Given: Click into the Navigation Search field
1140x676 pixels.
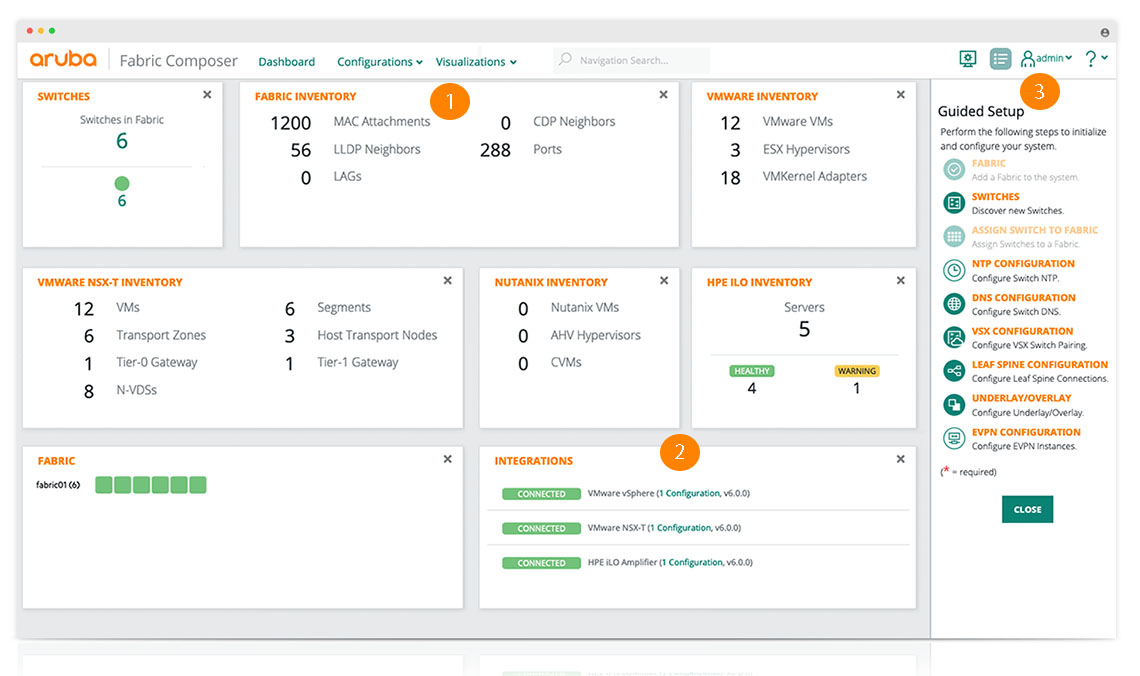Looking at the screenshot, I should pos(631,60).
